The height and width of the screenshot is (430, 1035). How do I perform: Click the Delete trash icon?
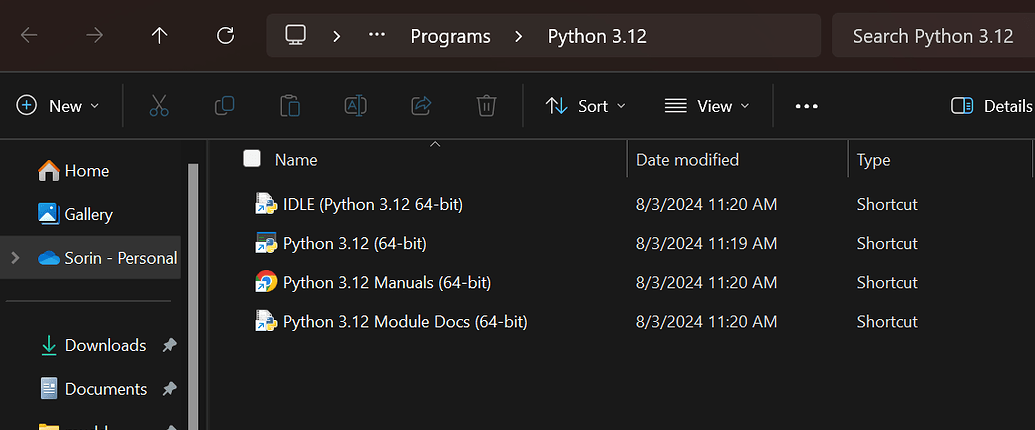486,106
